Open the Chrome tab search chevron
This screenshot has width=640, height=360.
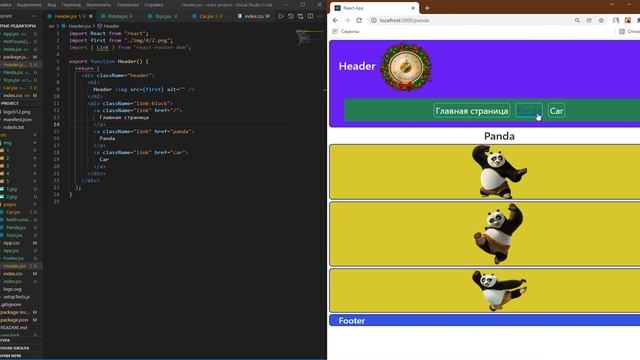(x=612, y=4)
